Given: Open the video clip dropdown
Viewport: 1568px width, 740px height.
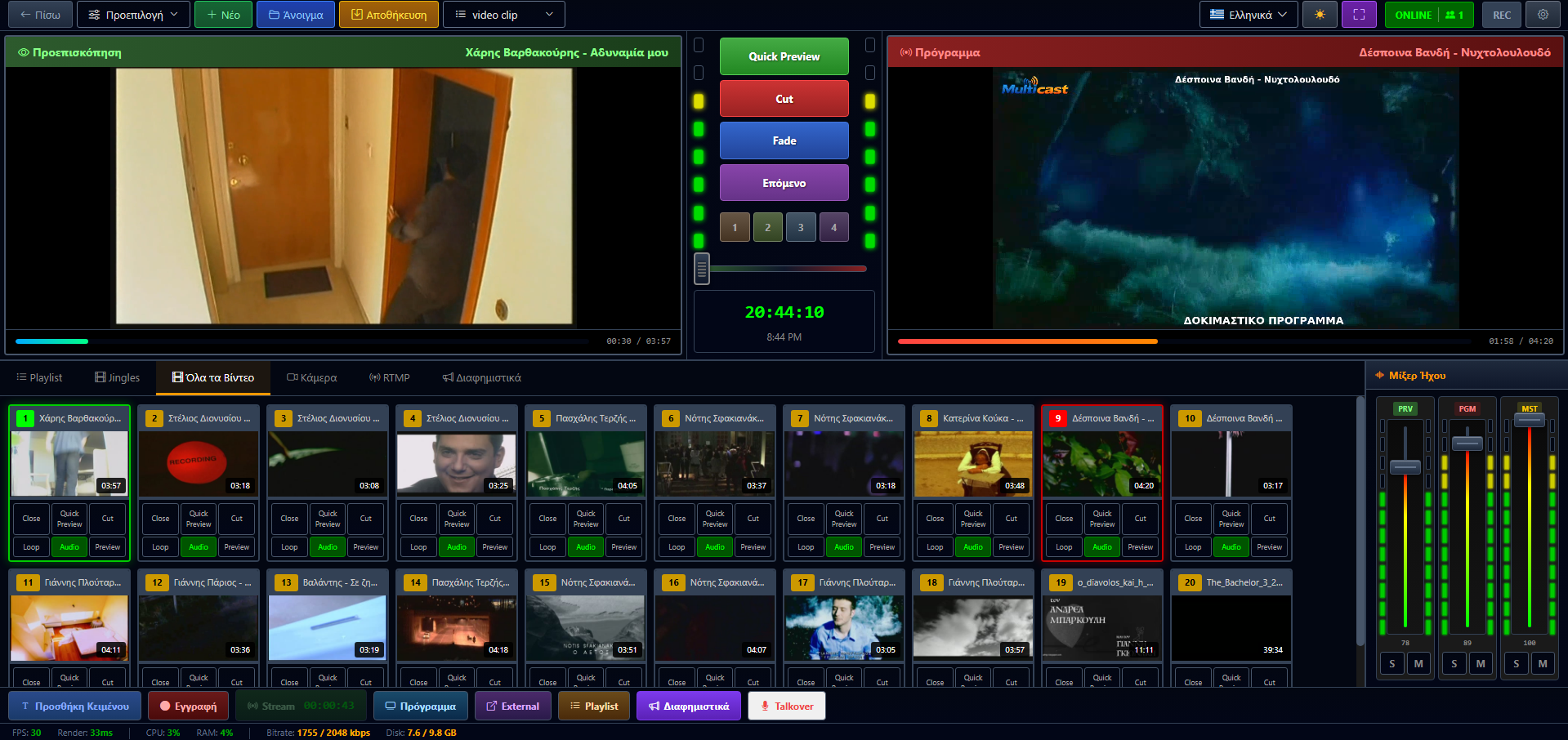Looking at the screenshot, I should point(503,14).
